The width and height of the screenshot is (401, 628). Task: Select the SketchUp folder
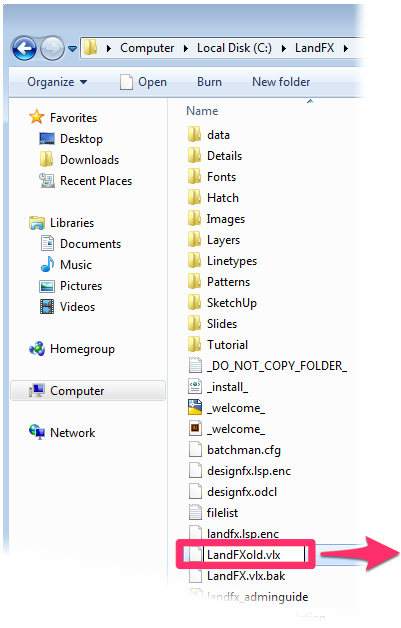tap(232, 303)
